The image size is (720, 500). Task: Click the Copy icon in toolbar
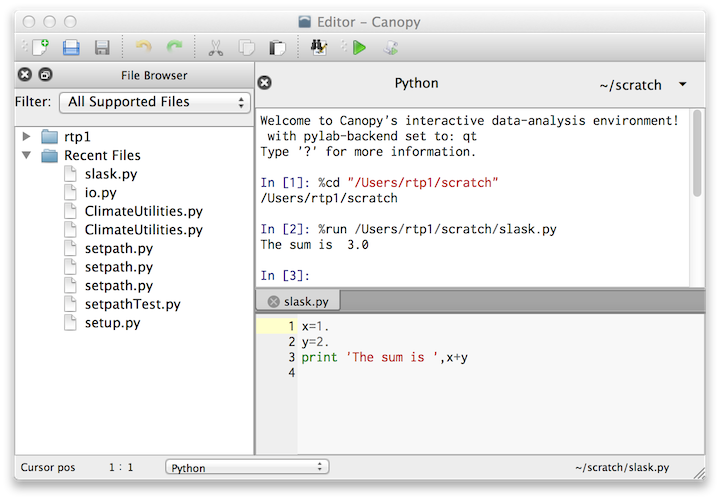(x=246, y=47)
